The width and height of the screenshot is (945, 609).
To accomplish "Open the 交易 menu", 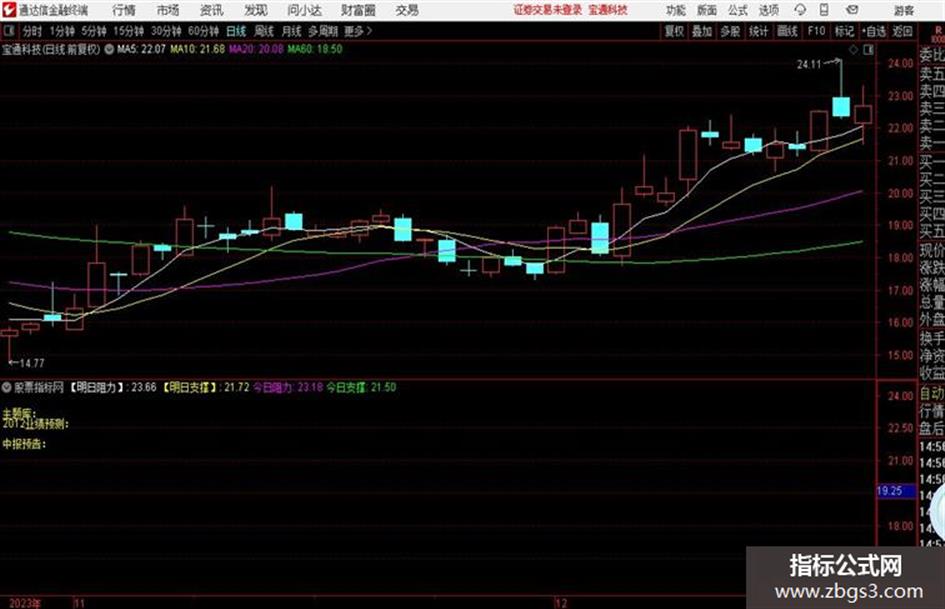I will 407,10.
